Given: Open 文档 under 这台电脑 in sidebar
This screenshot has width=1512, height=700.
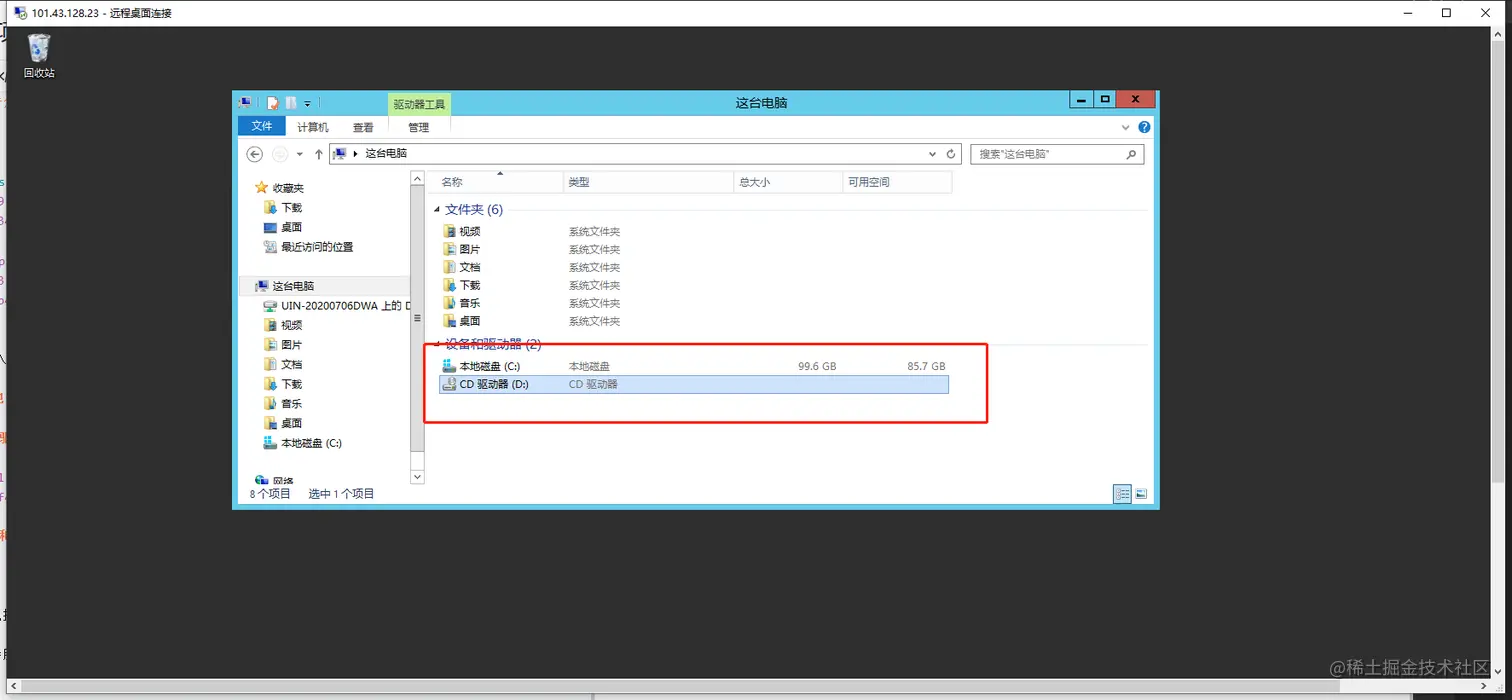Looking at the screenshot, I should (291, 364).
